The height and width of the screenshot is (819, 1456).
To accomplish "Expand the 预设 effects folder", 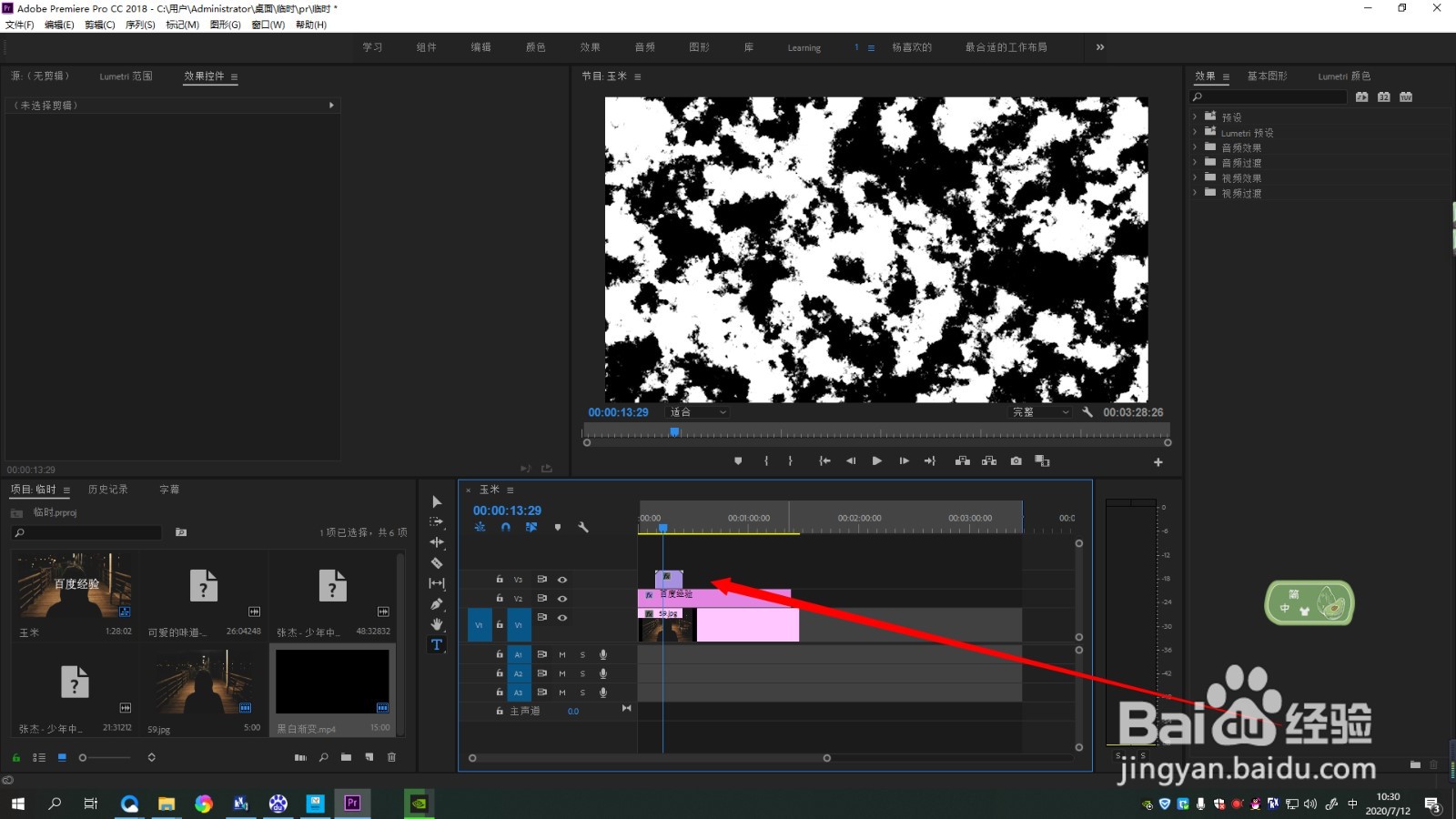I will coord(1195,116).
